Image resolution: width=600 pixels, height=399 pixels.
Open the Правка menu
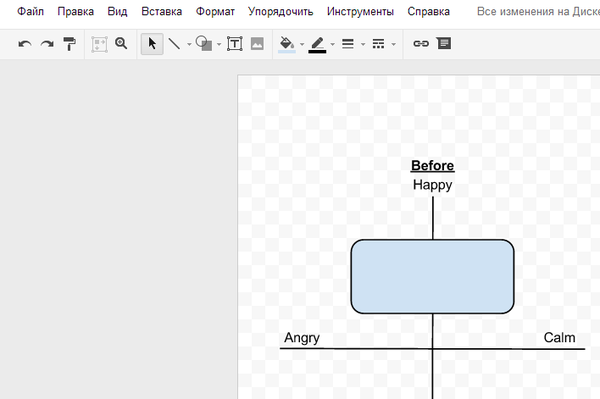point(75,12)
